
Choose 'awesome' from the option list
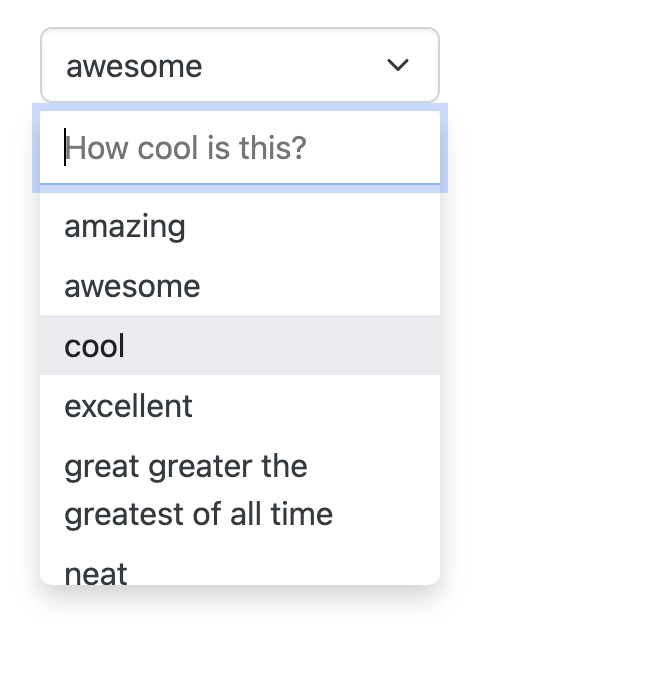[x=239, y=286]
